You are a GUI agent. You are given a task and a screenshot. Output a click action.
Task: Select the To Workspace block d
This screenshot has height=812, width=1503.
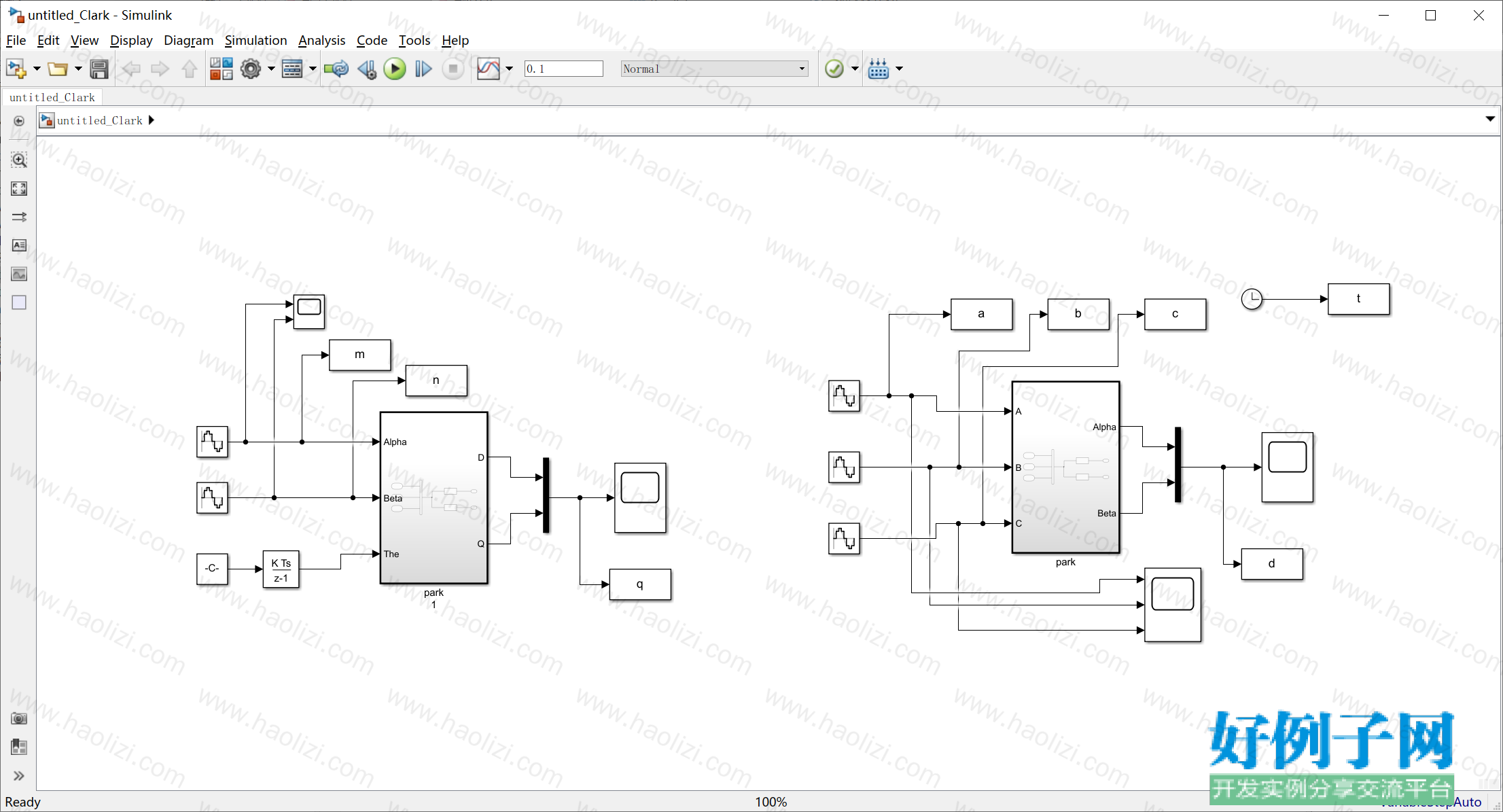point(1272,564)
